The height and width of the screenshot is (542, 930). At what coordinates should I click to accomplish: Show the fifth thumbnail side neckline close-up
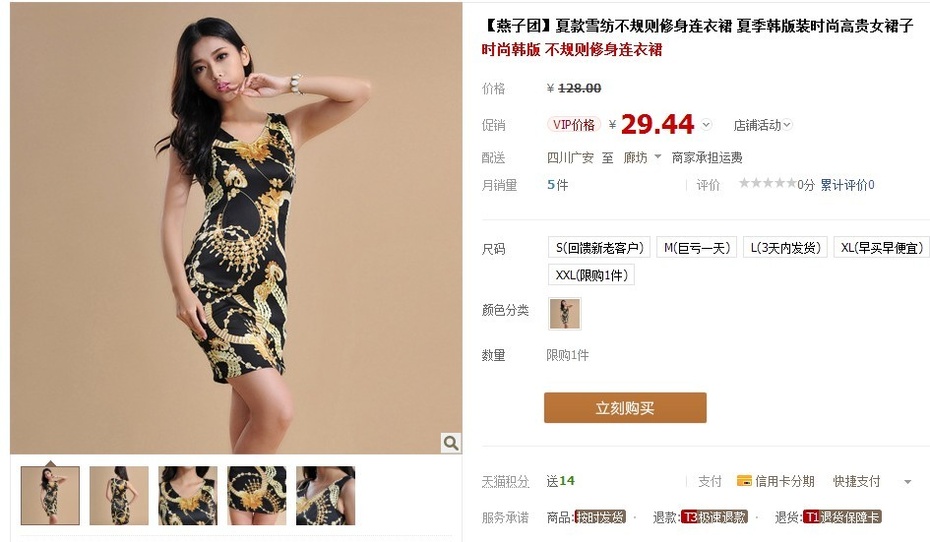[x=325, y=495]
